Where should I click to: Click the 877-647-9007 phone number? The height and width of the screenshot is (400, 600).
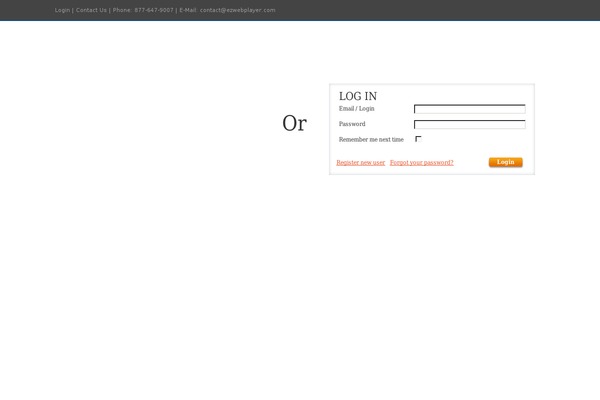click(154, 10)
